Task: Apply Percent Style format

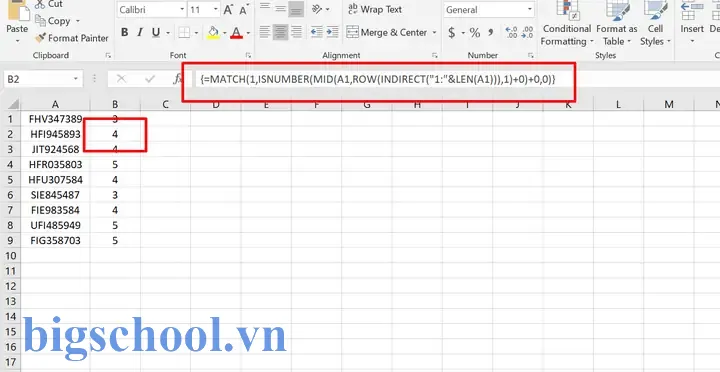Action: click(x=474, y=33)
